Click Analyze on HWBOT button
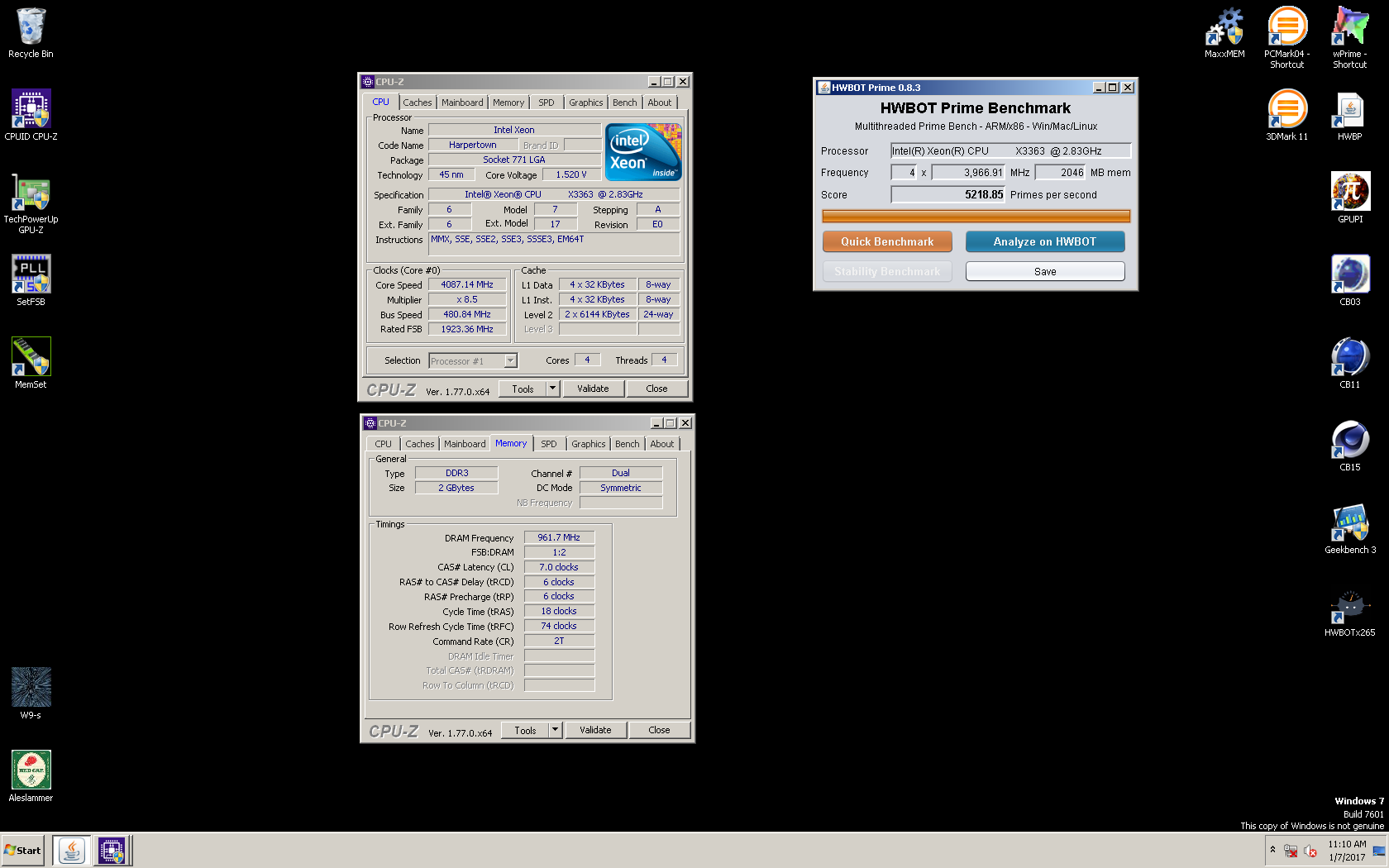This screenshot has width=1389, height=868. click(x=1045, y=241)
